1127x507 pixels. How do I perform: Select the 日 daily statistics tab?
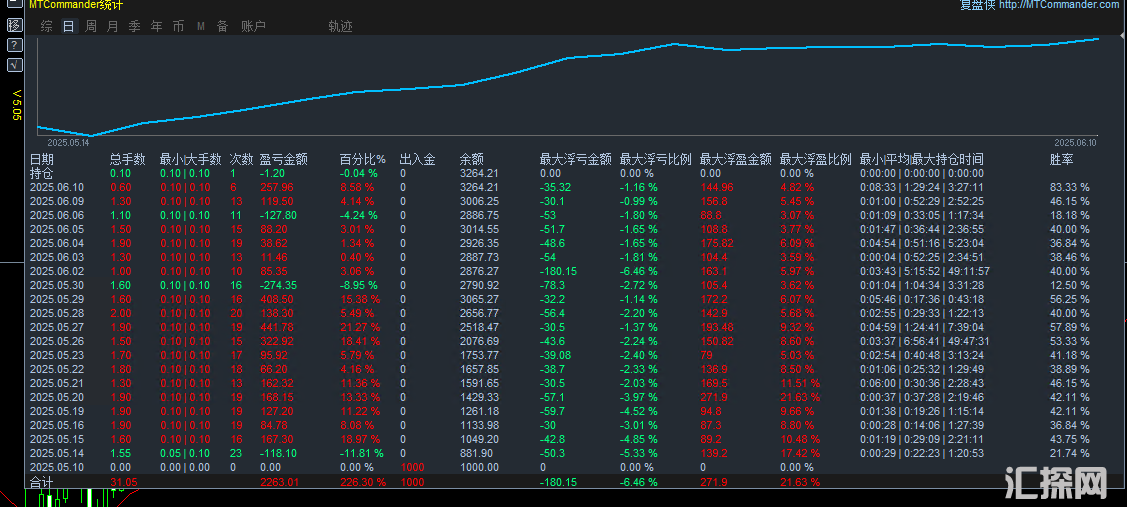coord(68,27)
